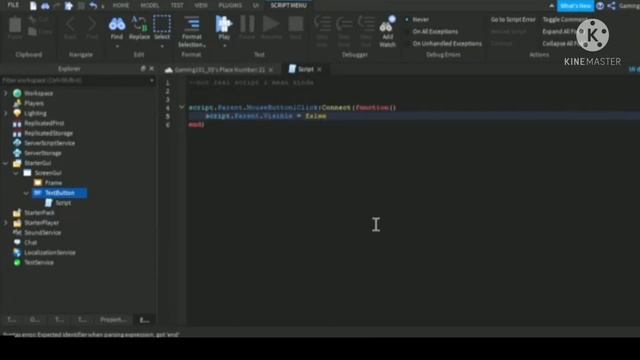Switch to the VIEW ribbon tab
Image resolution: width=640 pixels, height=360 pixels.
201,5
